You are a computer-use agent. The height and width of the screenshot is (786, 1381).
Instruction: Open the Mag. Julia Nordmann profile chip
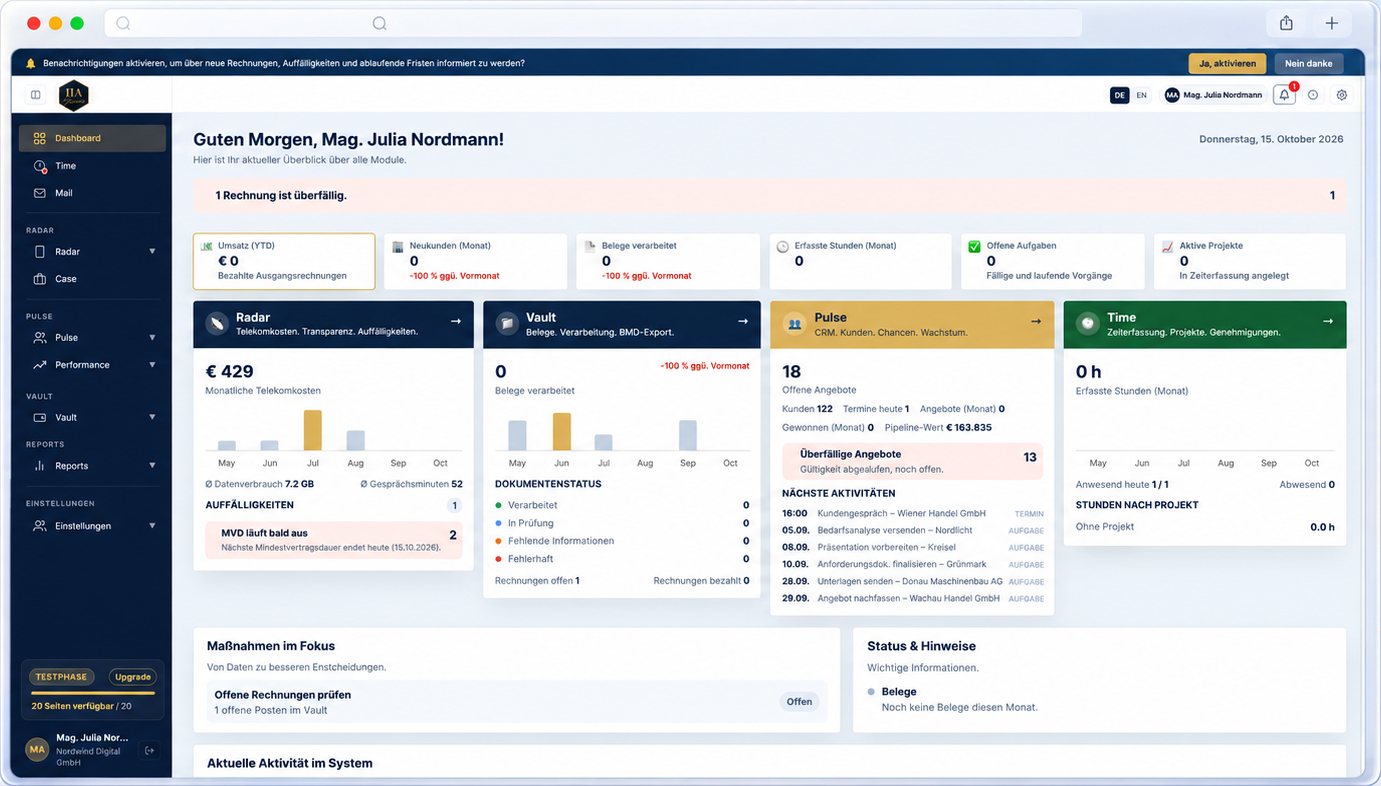tap(1214, 95)
